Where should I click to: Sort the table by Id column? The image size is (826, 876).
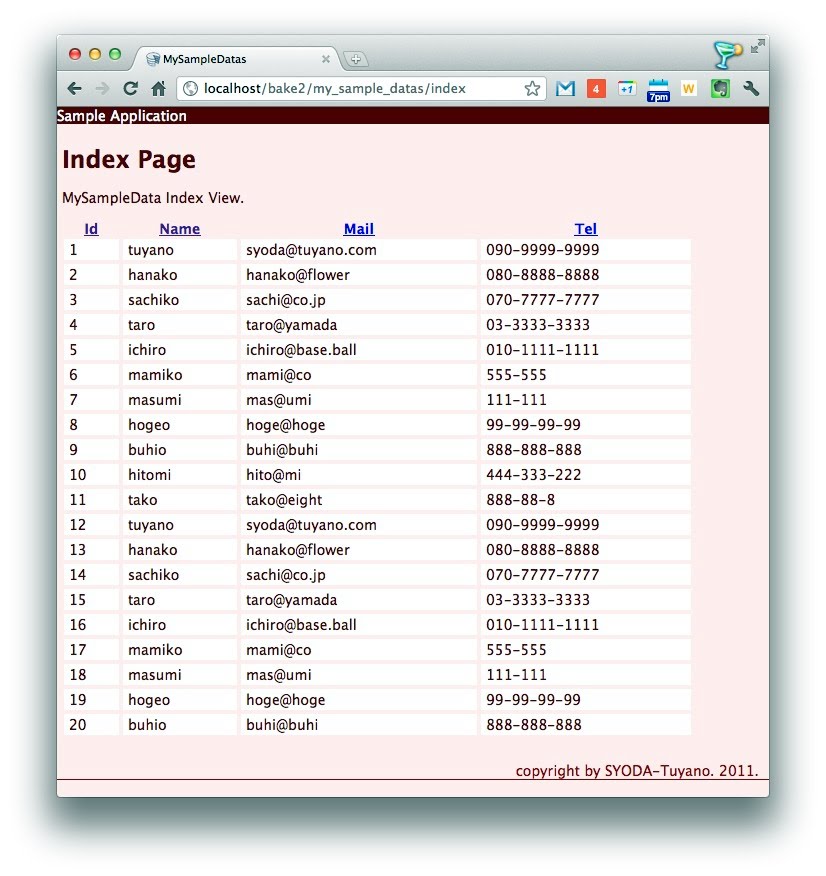point(92,229)
